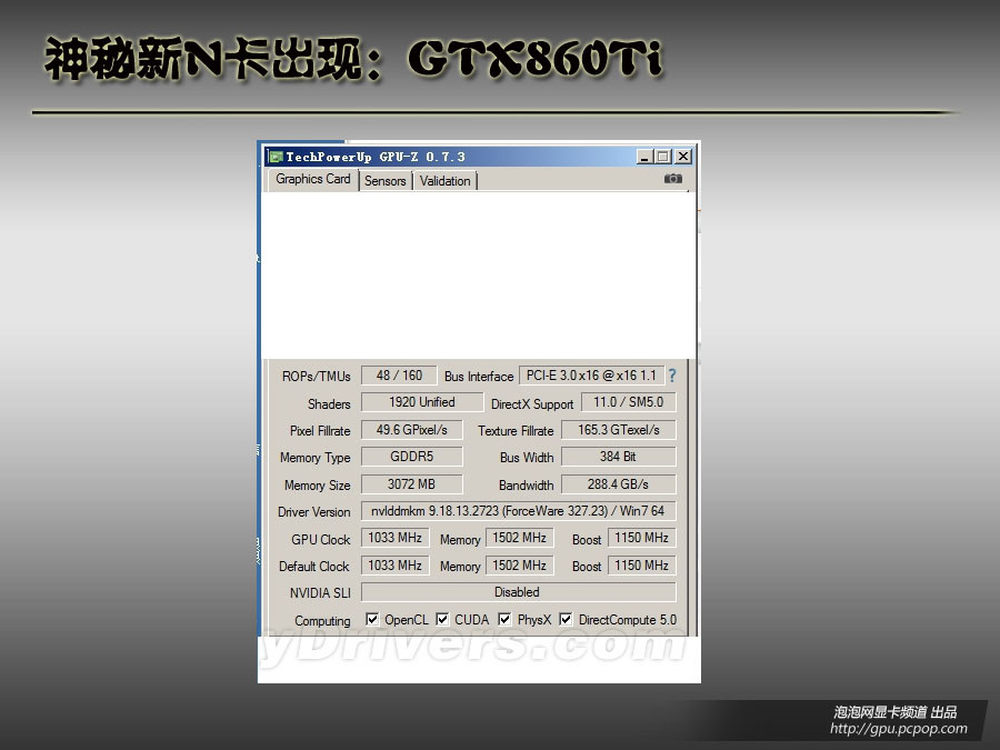The width and height of the screenshot is (1000, 750).
Task: Select the Boost 1150 MHz field in Default Clock row
Action: click(642, 565)
